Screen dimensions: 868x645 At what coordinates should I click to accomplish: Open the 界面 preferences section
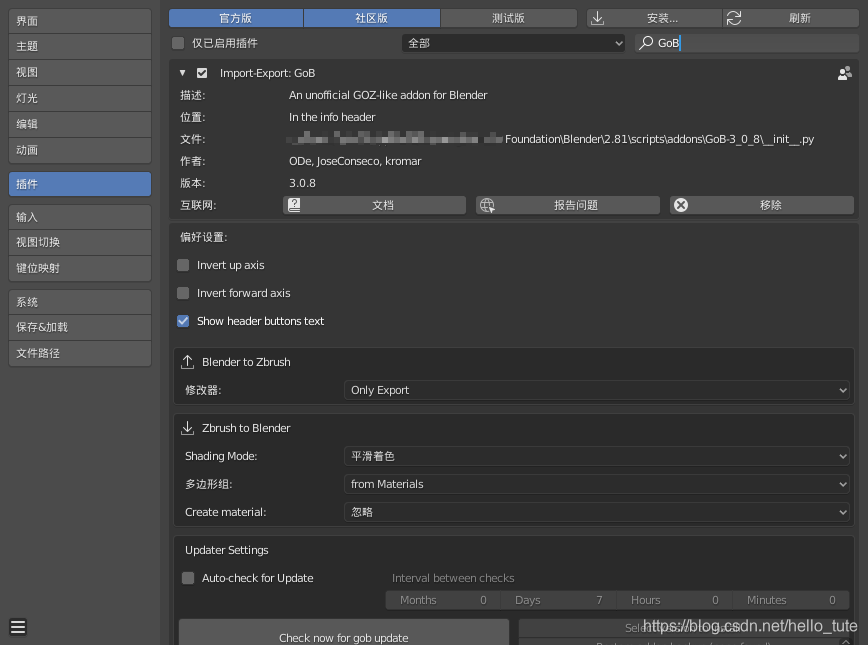pyautogui.click(x=80, y=21)
